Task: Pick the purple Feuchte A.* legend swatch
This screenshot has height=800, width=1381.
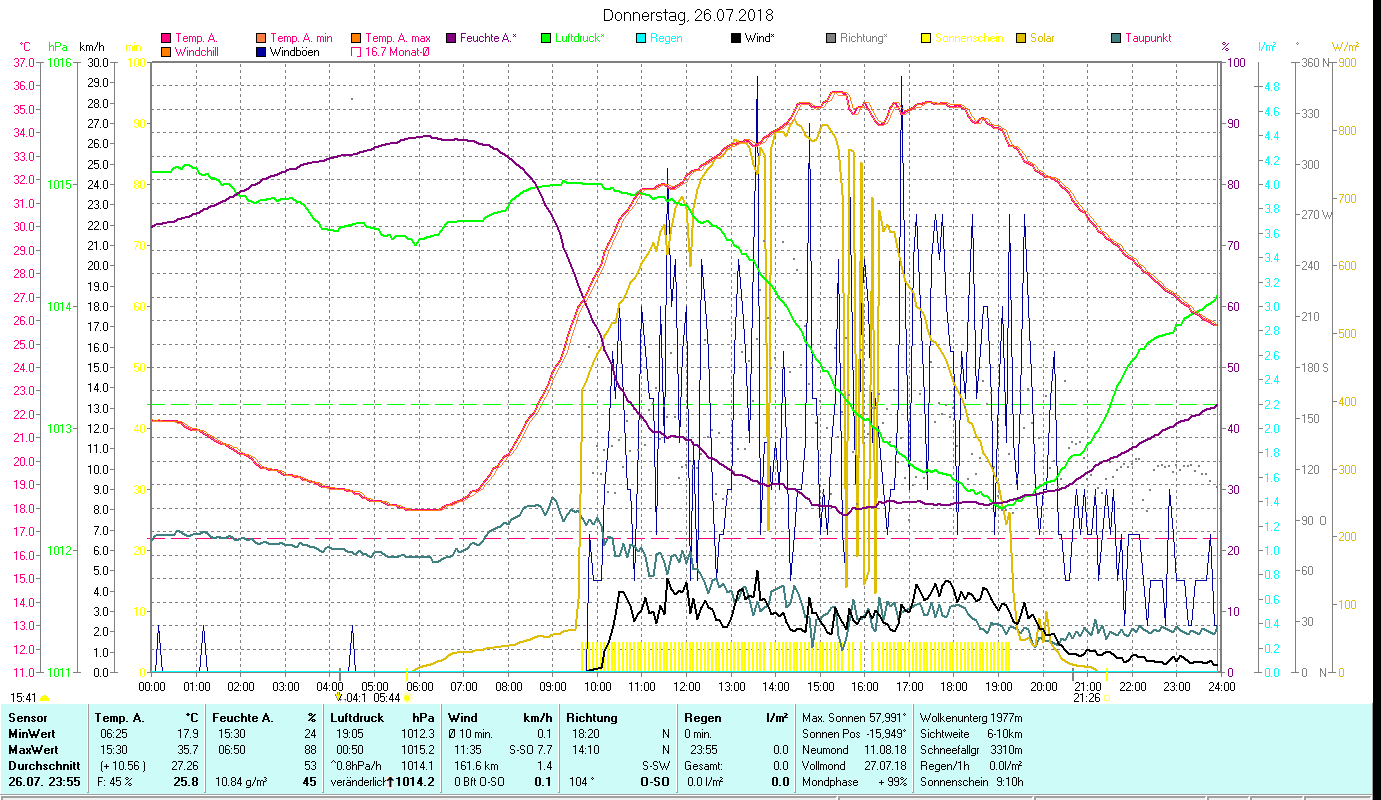Action: (451, 38)
